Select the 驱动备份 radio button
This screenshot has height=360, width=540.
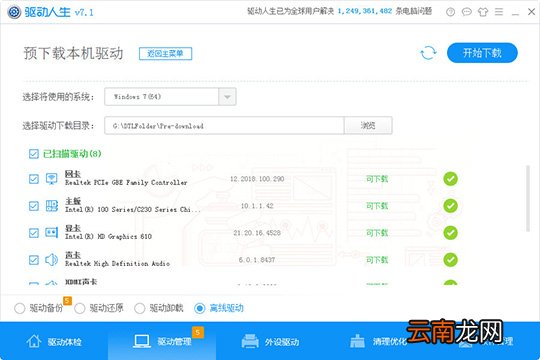20,308
